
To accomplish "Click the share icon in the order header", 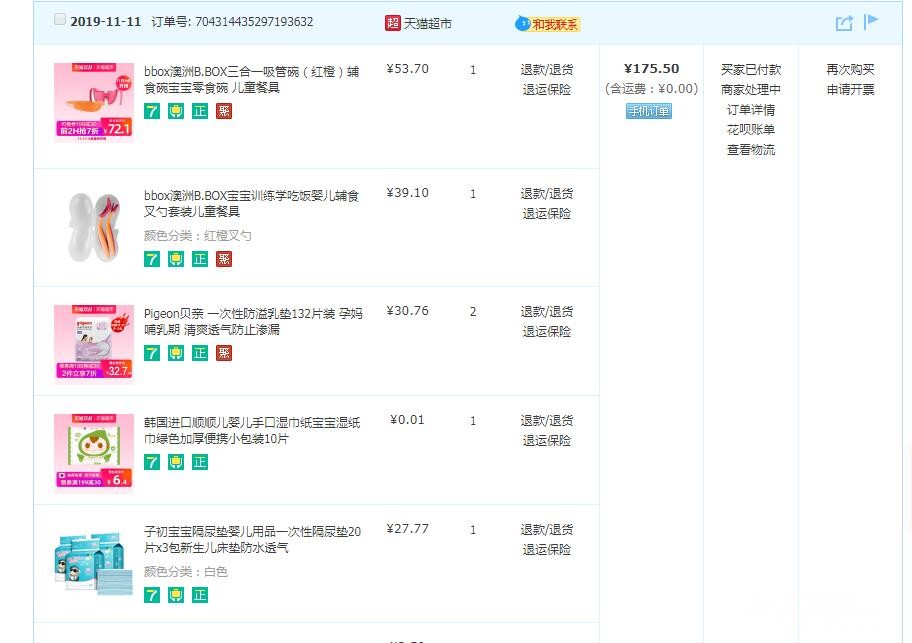I will point(844,23).
